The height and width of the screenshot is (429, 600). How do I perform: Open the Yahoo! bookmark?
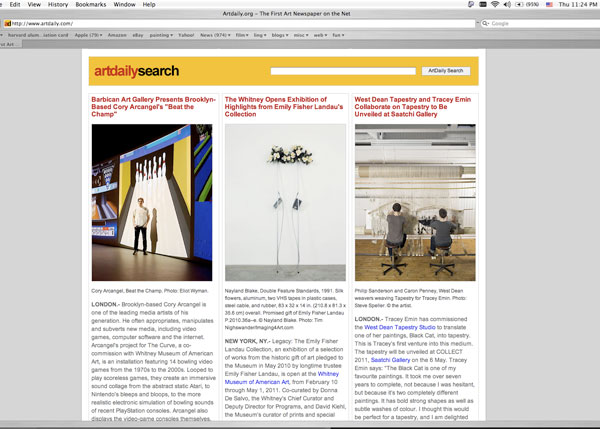(x=186, y=35)
